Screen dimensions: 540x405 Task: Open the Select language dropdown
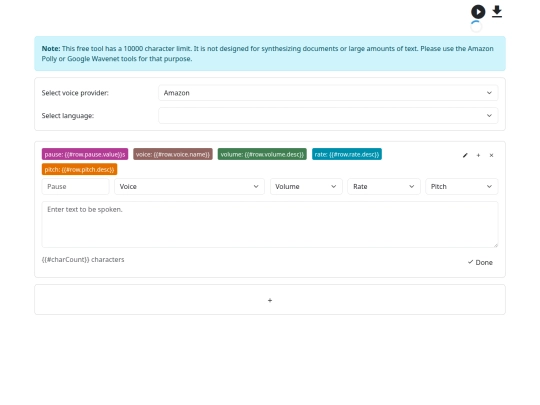pos(328,116)
